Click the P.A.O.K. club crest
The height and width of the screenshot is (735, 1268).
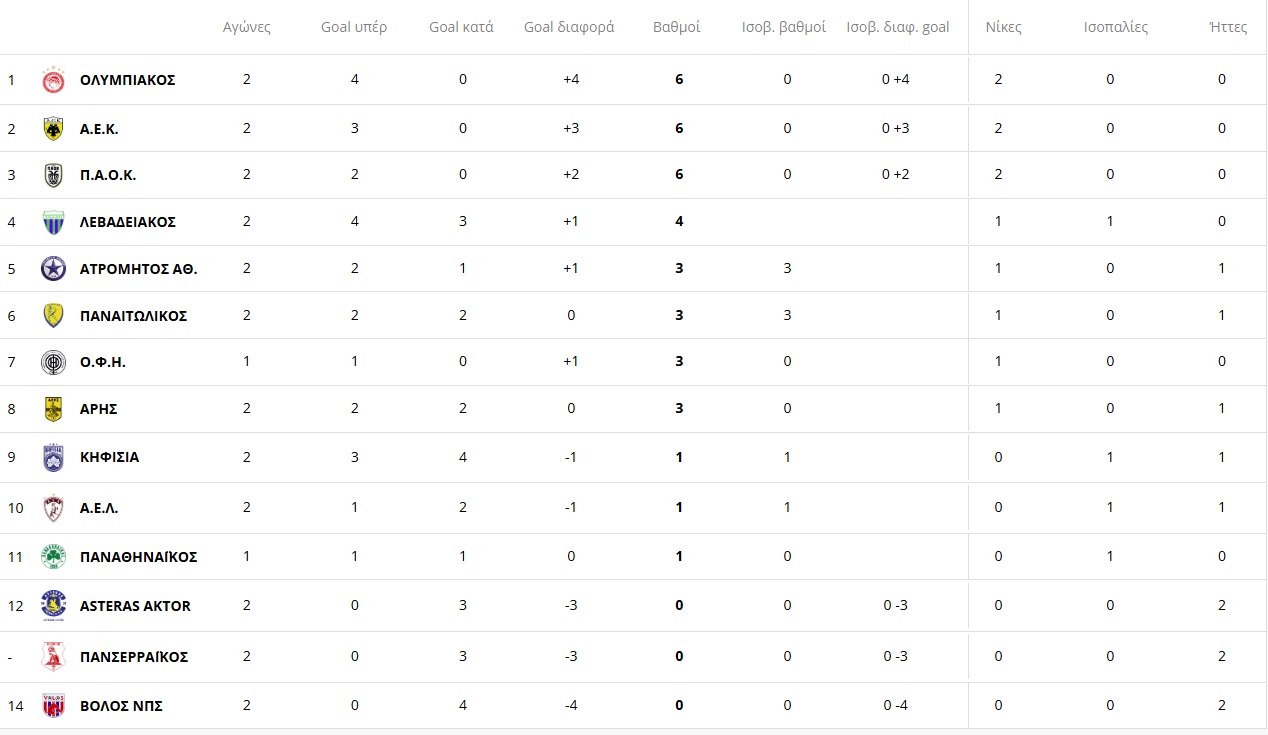pyautogui.click(x=53, y=175)
